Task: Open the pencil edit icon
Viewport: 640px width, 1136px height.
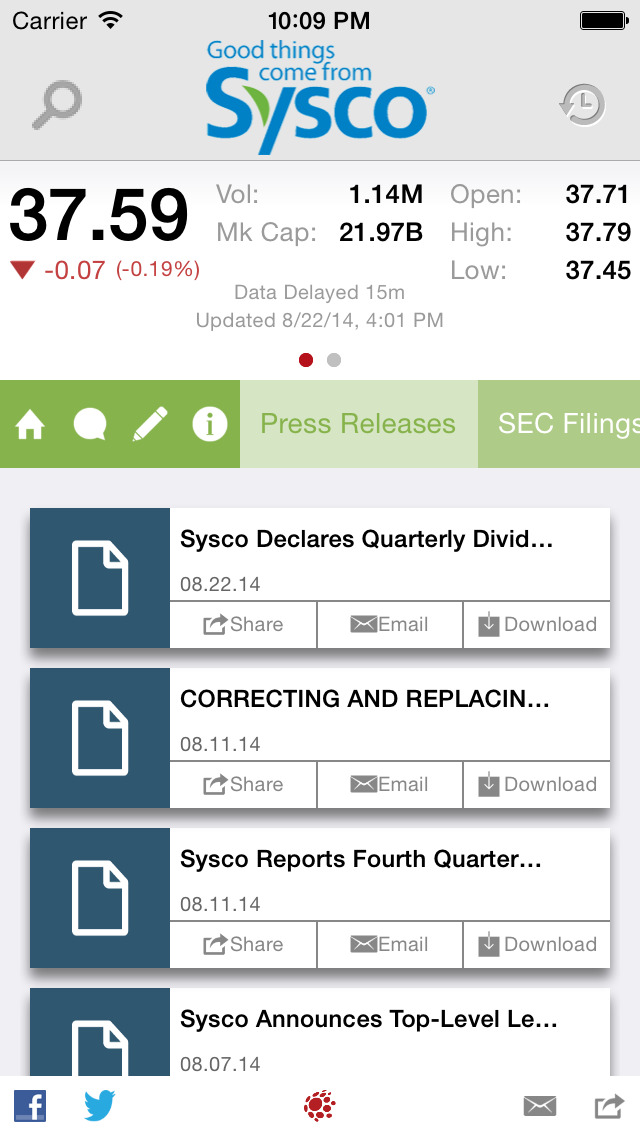Action: point(150,424)
